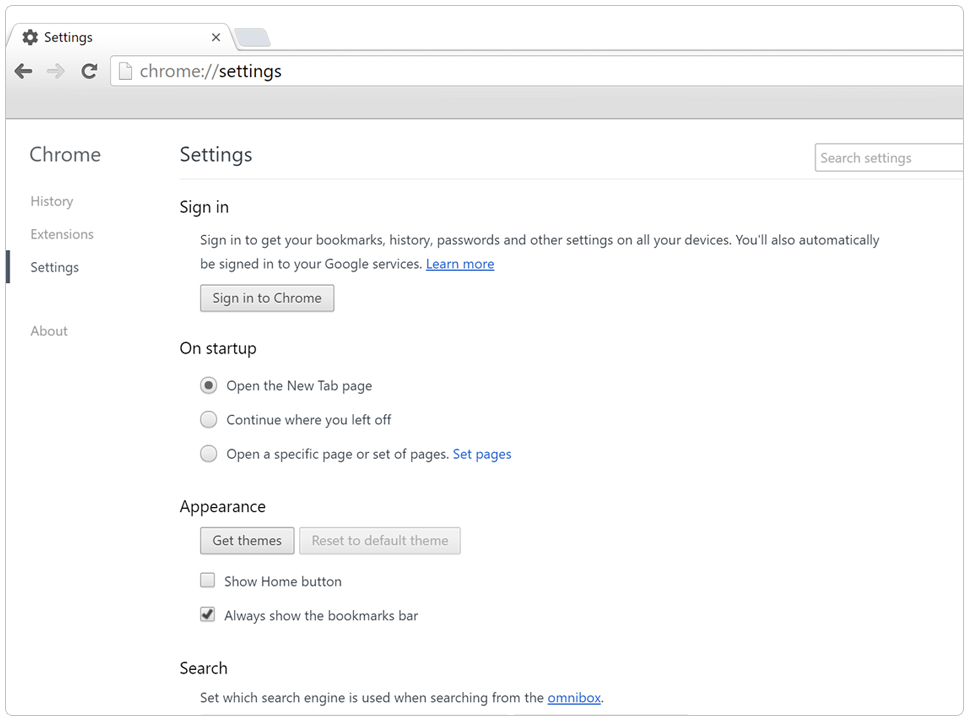Go to Extensions in sidebar
The width and height of the screenshot is (970, 722).
click(x=62, y=234)
